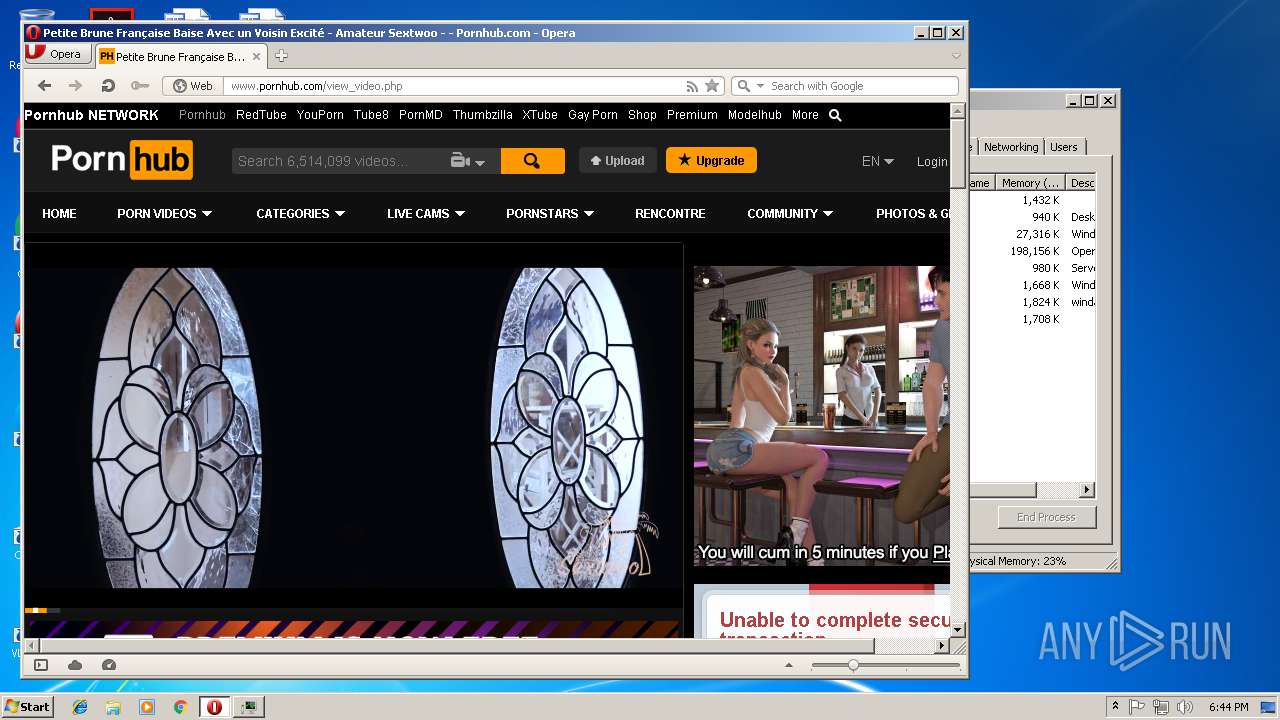
Task: Click the page's vertical scrollbar down arrow
Action: coord(957,630)
